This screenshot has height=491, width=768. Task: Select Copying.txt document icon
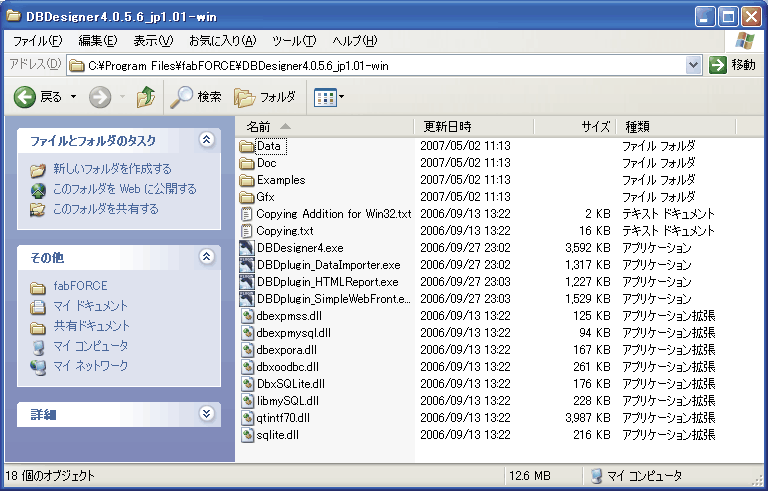tap(247, 231)
